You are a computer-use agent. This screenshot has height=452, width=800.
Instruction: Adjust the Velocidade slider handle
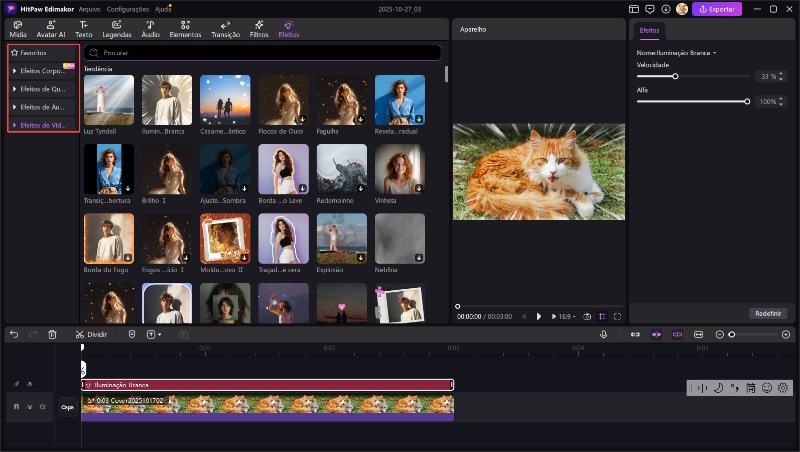coord(675,76)
